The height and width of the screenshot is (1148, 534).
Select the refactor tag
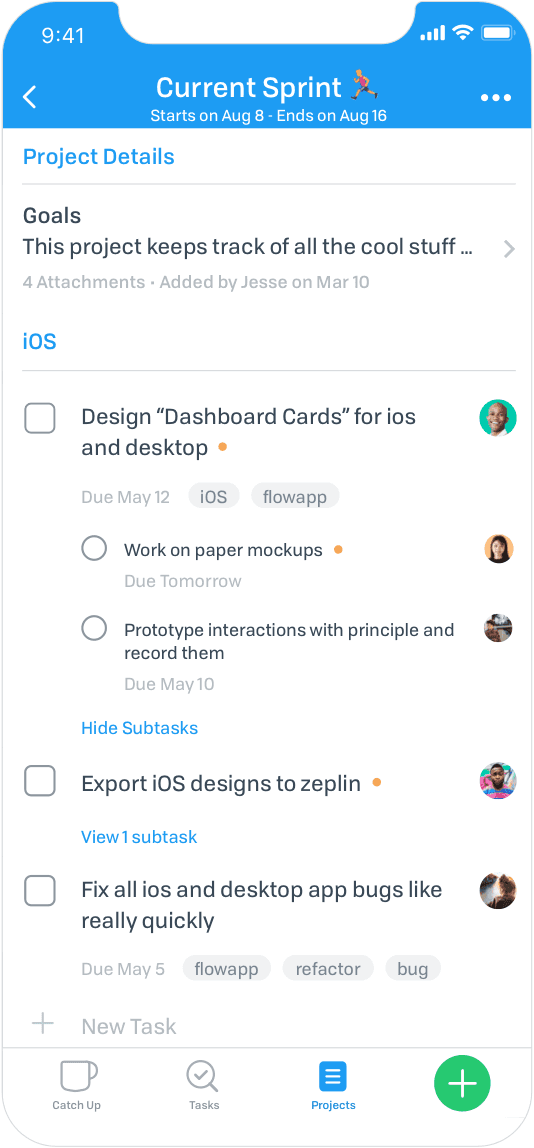327,969
